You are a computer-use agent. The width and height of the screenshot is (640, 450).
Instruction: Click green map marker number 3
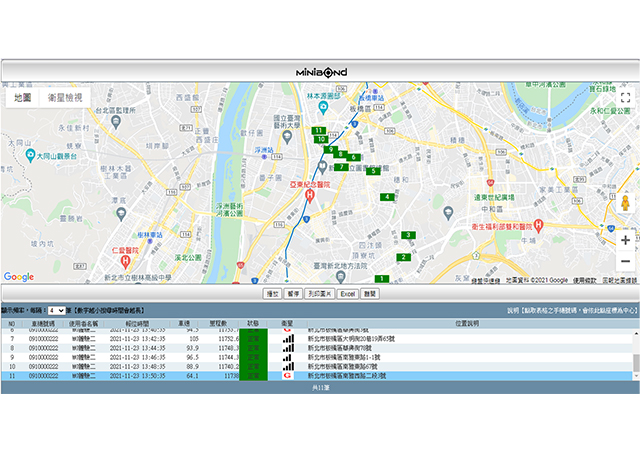407,236
